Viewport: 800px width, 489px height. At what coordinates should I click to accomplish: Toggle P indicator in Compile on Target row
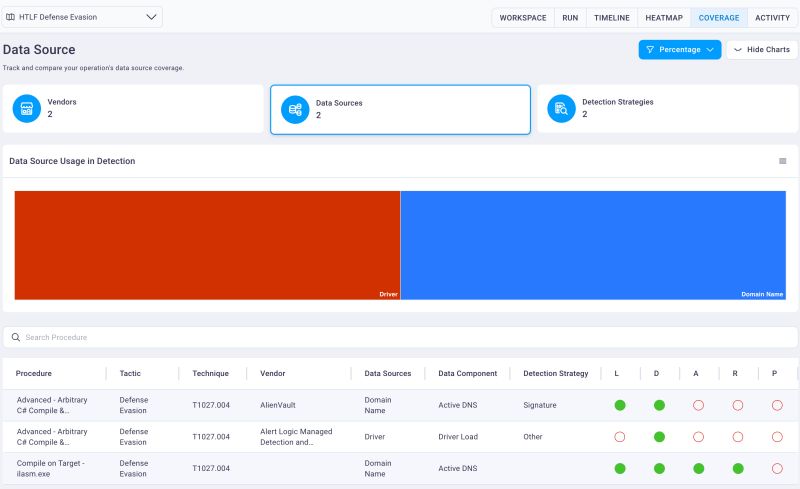point(777,469)
